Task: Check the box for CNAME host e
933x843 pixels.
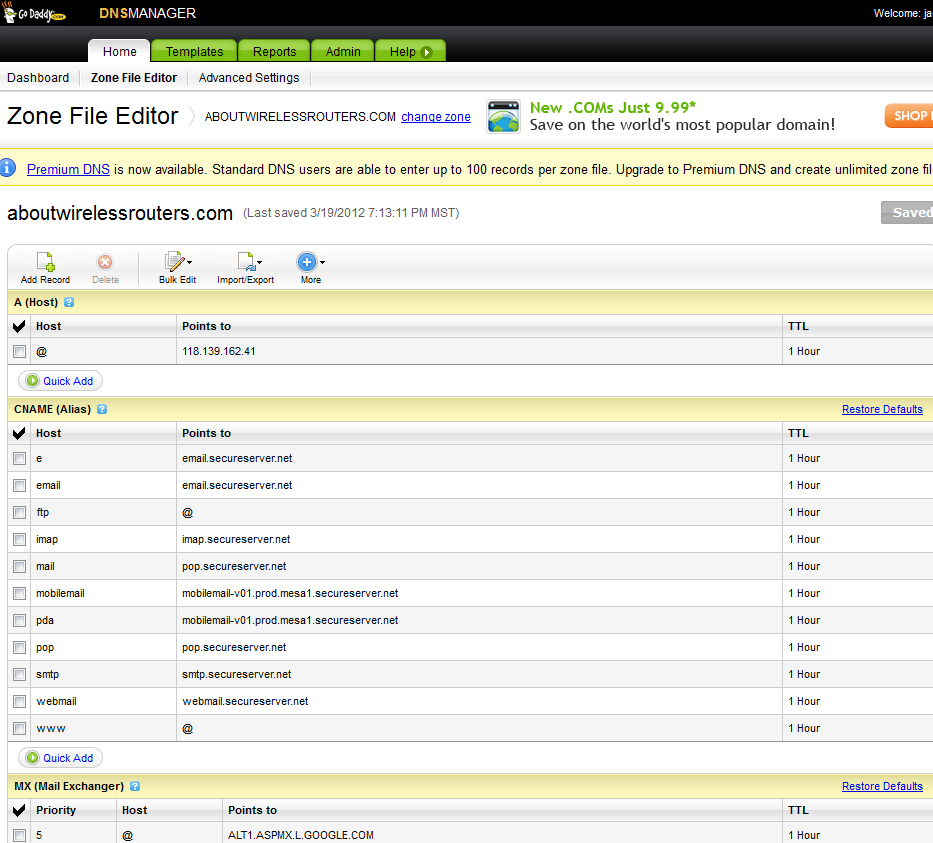Action: (x=20, y=458)
